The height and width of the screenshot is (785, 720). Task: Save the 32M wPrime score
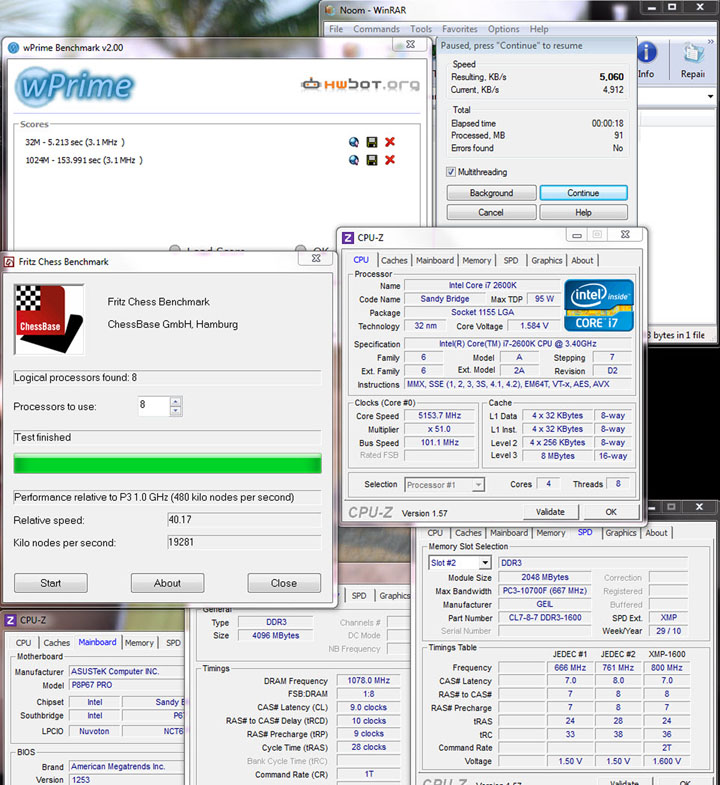tap(372, 142)
